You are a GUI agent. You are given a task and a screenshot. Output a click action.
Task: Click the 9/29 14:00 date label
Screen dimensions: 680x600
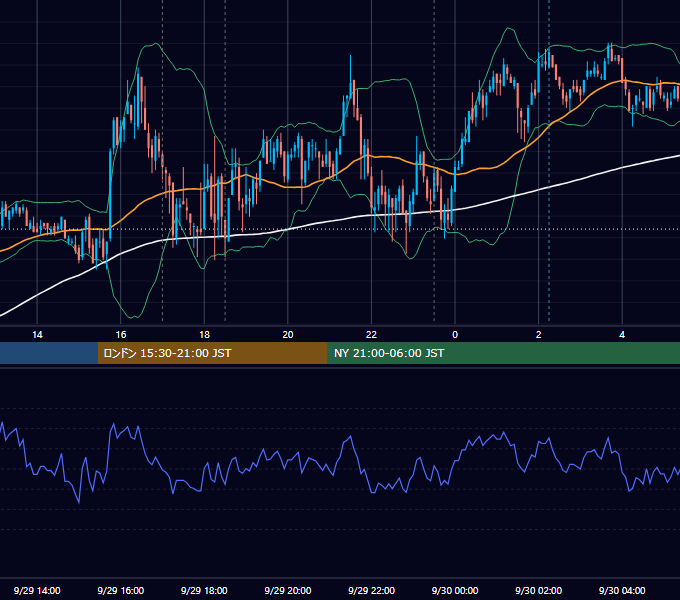click(x=37, y=590)
